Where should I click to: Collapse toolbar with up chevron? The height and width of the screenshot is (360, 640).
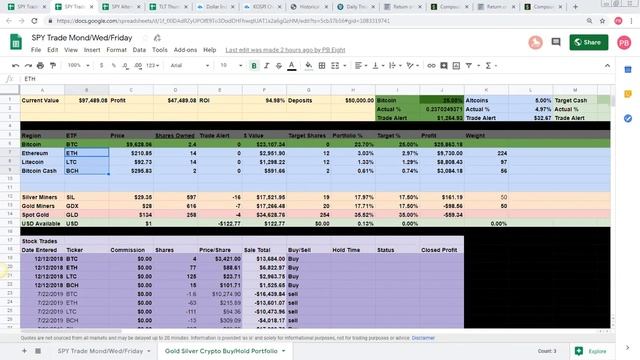click(x=607, y=66)
